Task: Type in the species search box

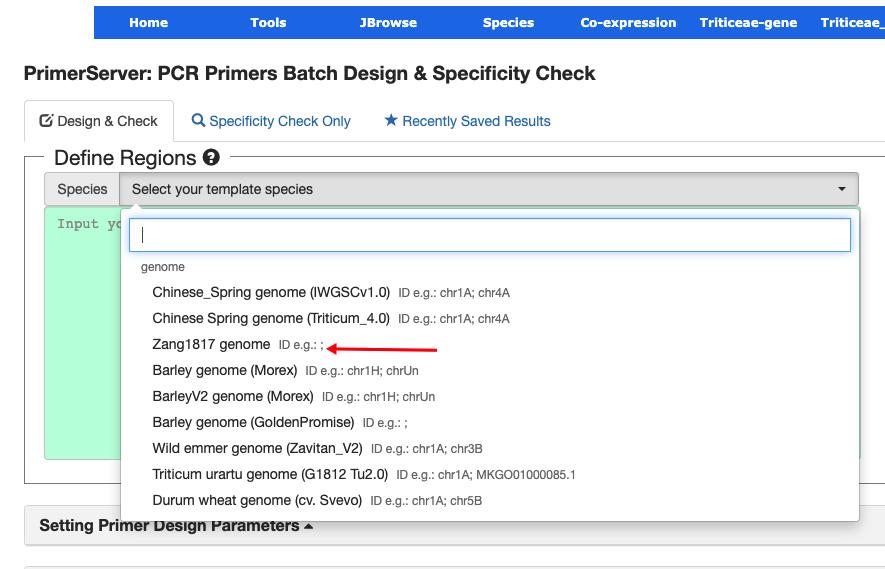Action: click(489, 235)
